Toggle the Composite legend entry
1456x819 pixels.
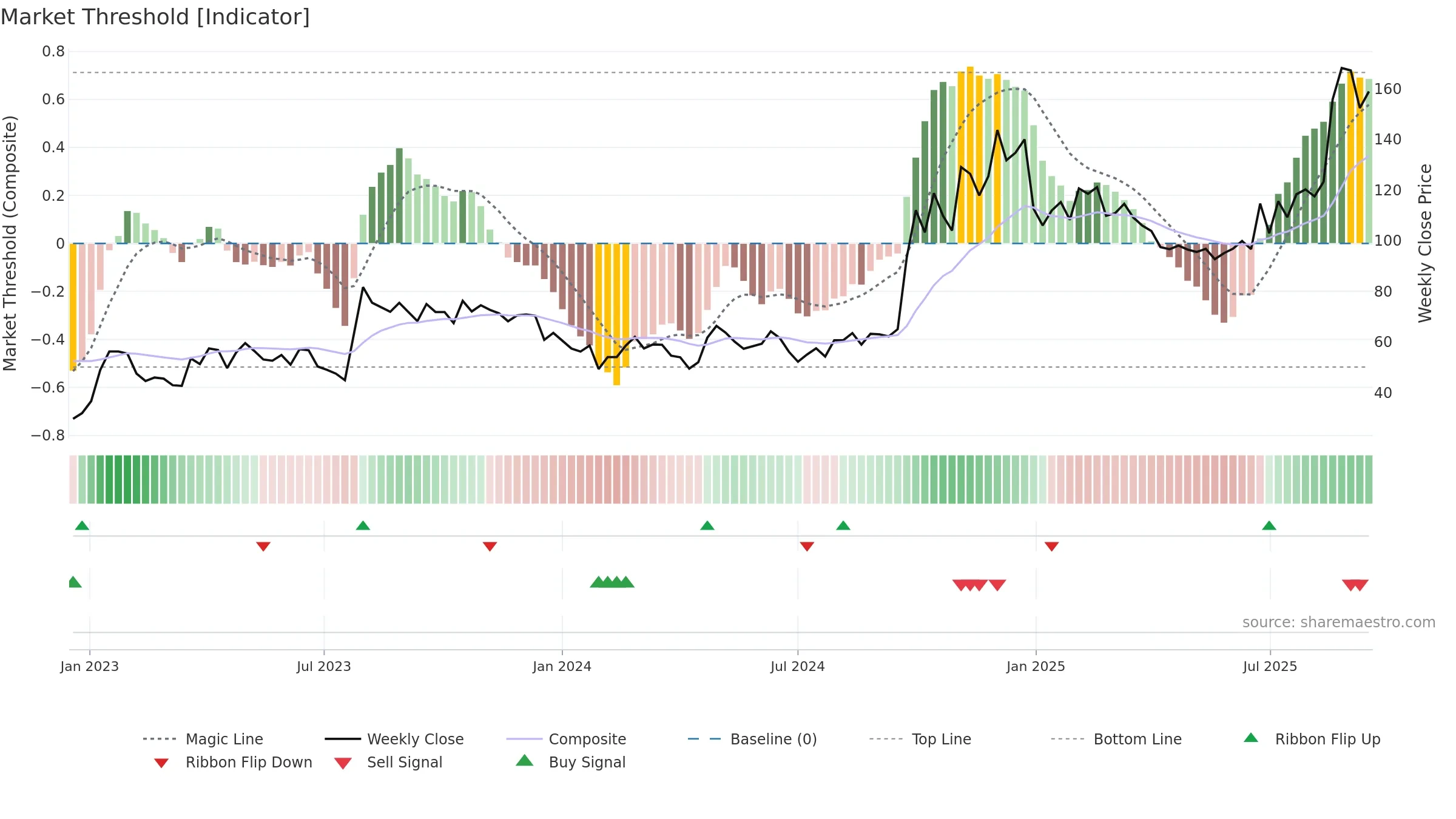coord(566,739)
